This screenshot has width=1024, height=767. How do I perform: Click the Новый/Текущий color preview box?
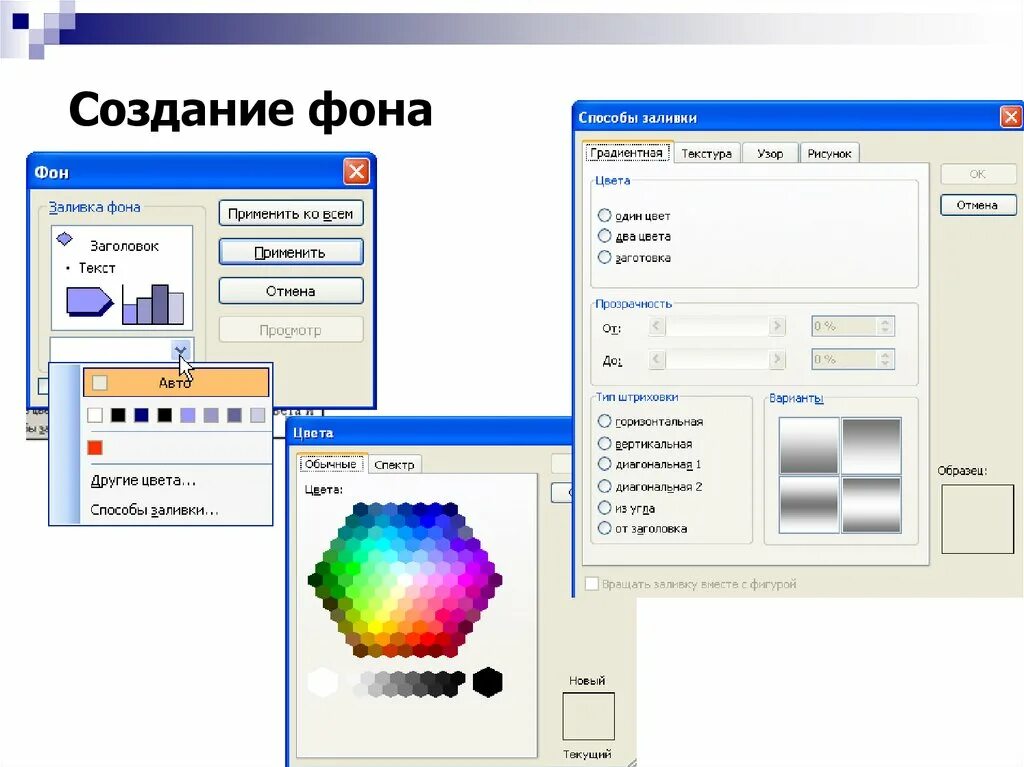coord(588,716)
